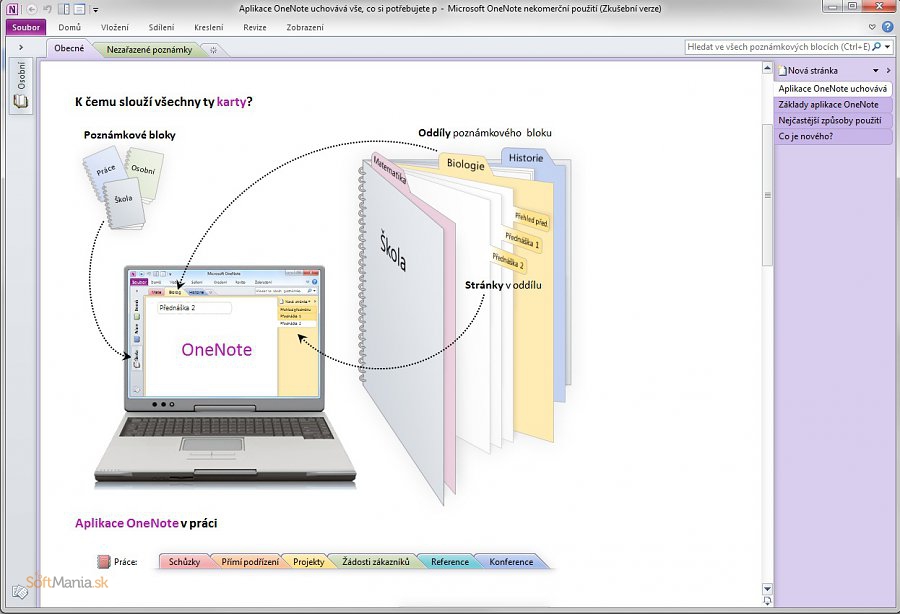This screenshot has height=614, width=900.
Task: Click the heading "Poznámkové bloky"
Action: 130,135
